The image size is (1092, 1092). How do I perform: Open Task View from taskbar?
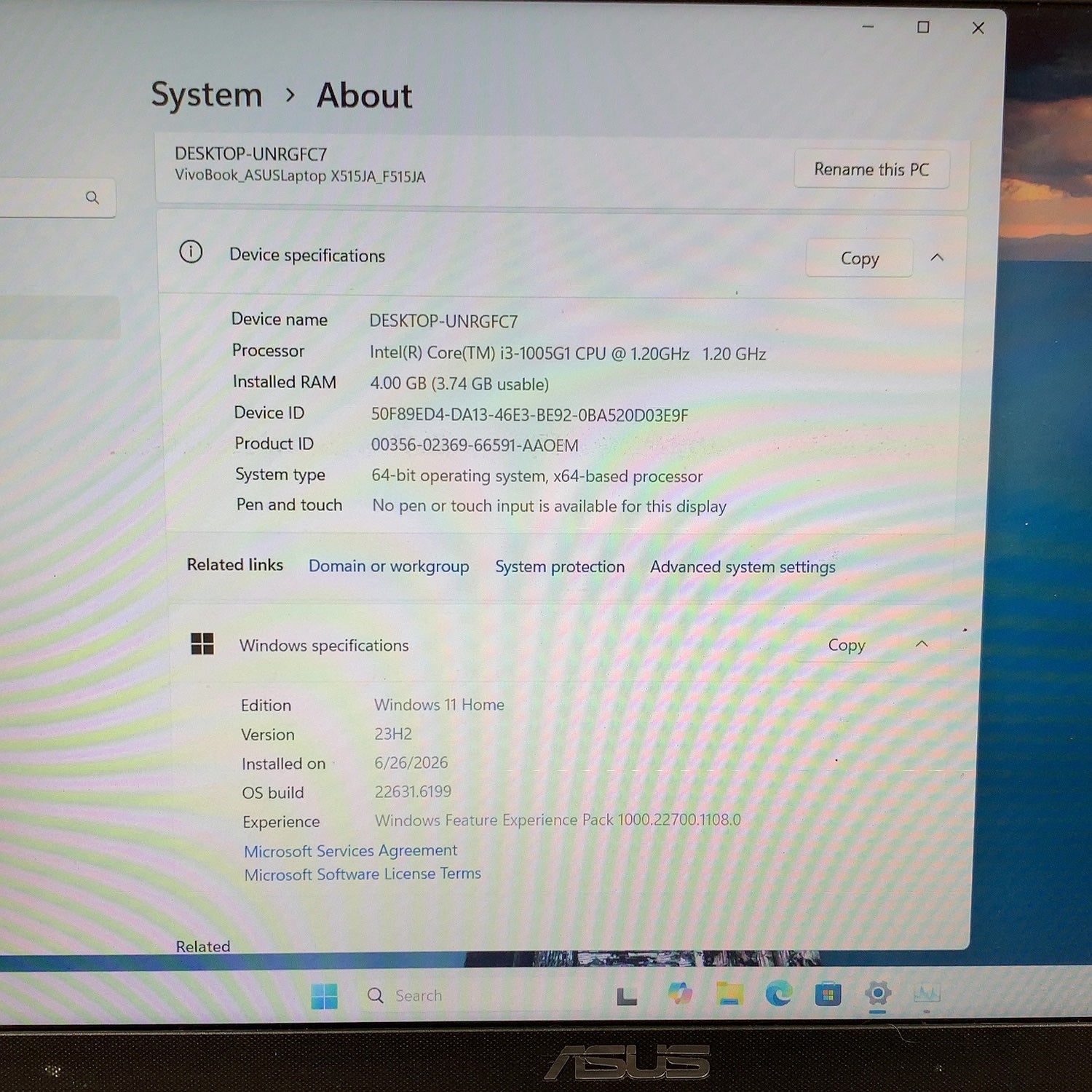click(627, 996)
